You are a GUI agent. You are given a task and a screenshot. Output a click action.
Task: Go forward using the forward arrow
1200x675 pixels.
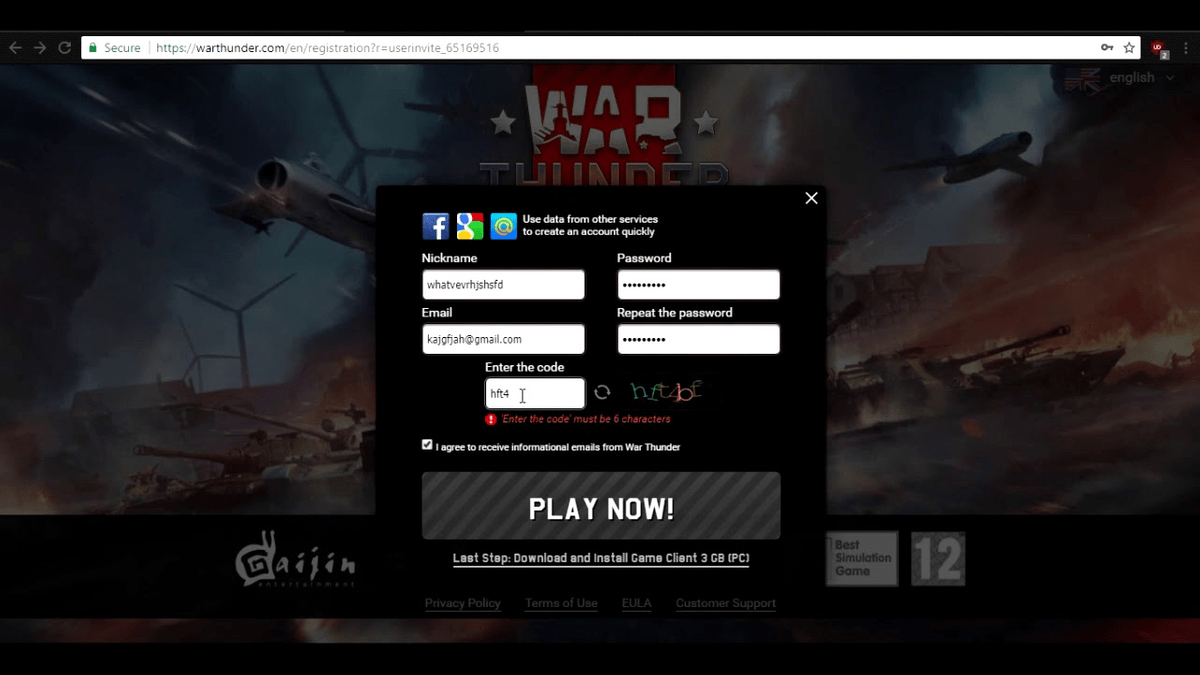39,46
